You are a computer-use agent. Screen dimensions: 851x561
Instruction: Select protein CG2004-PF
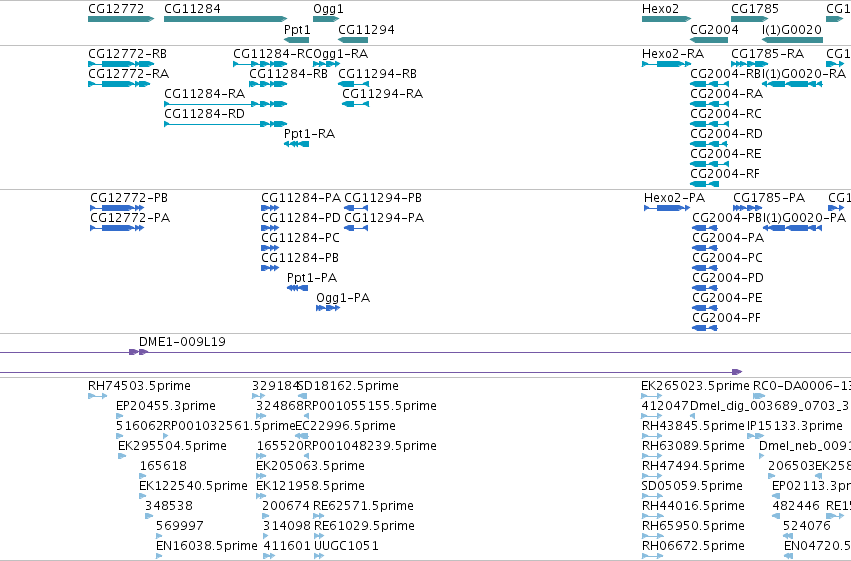click(x=704, y=329)
